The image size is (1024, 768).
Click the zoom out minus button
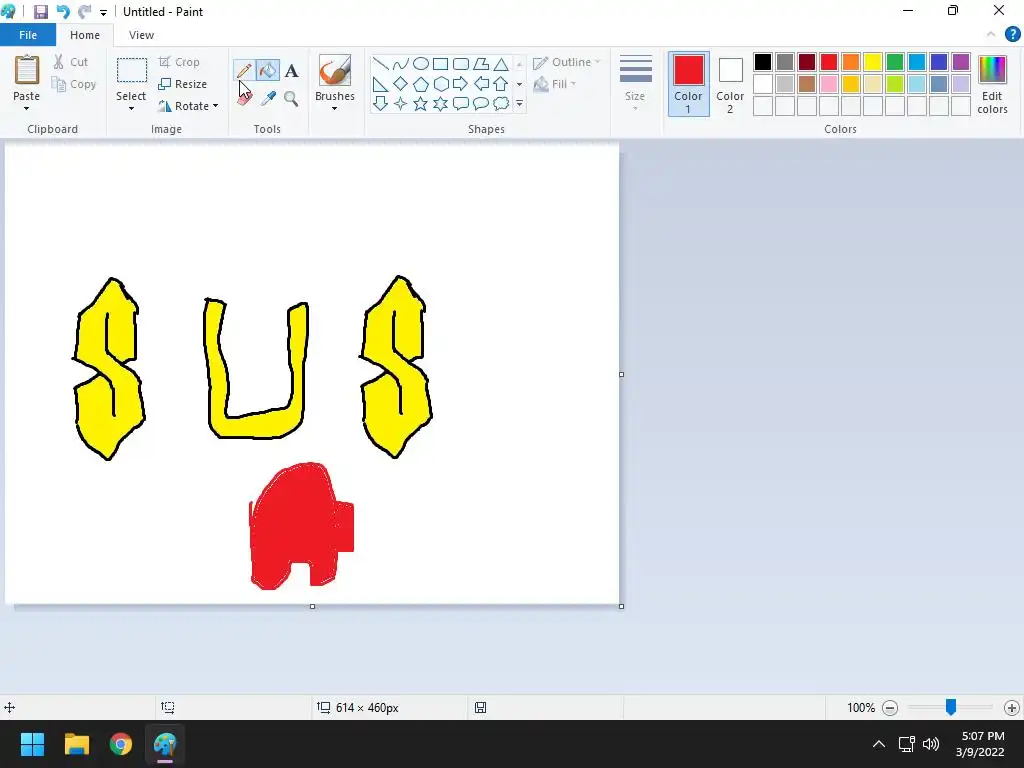[x=889, y=708]
